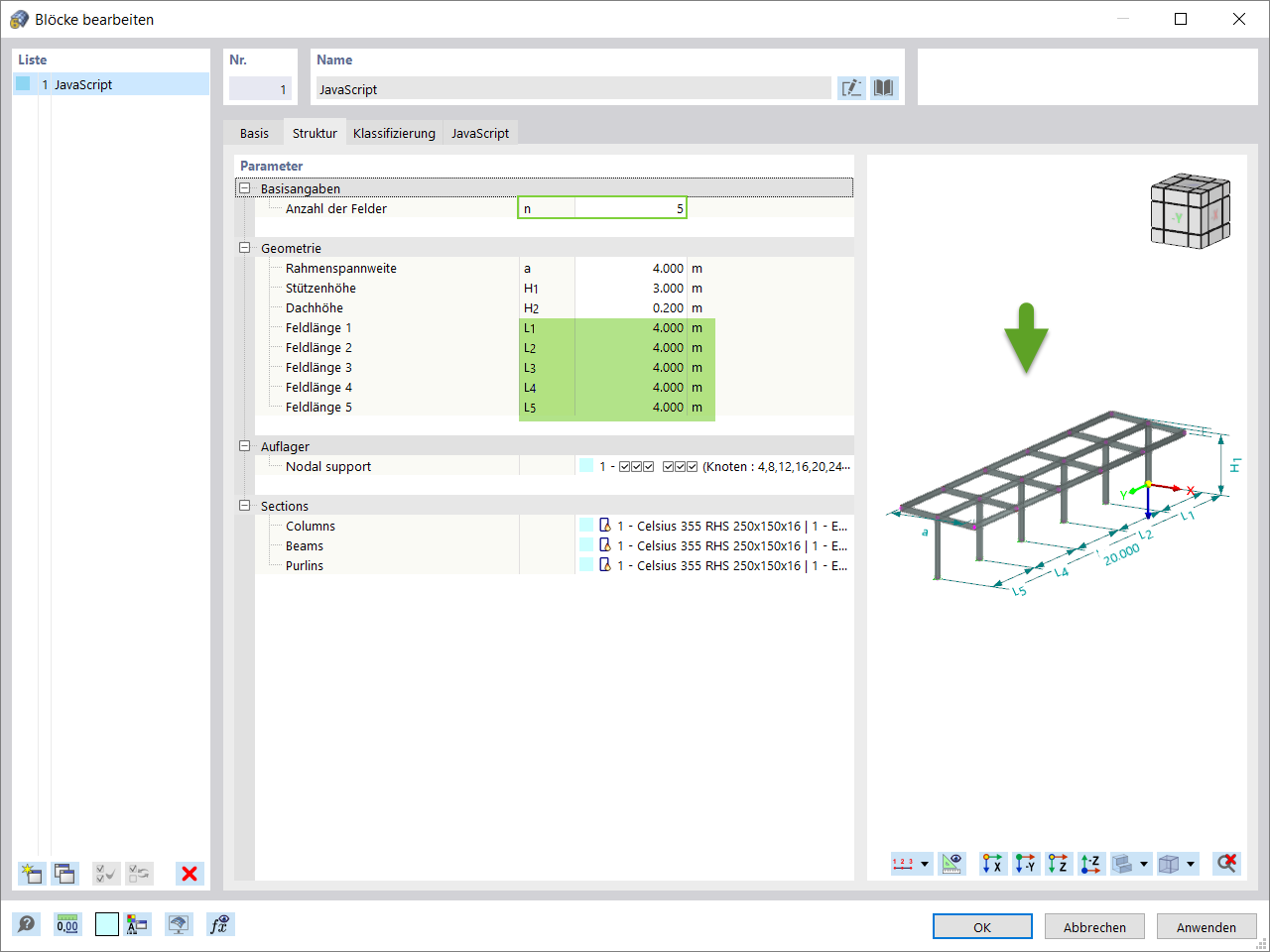Click the color swatch in the Purlins row

(x=586, y=565)
